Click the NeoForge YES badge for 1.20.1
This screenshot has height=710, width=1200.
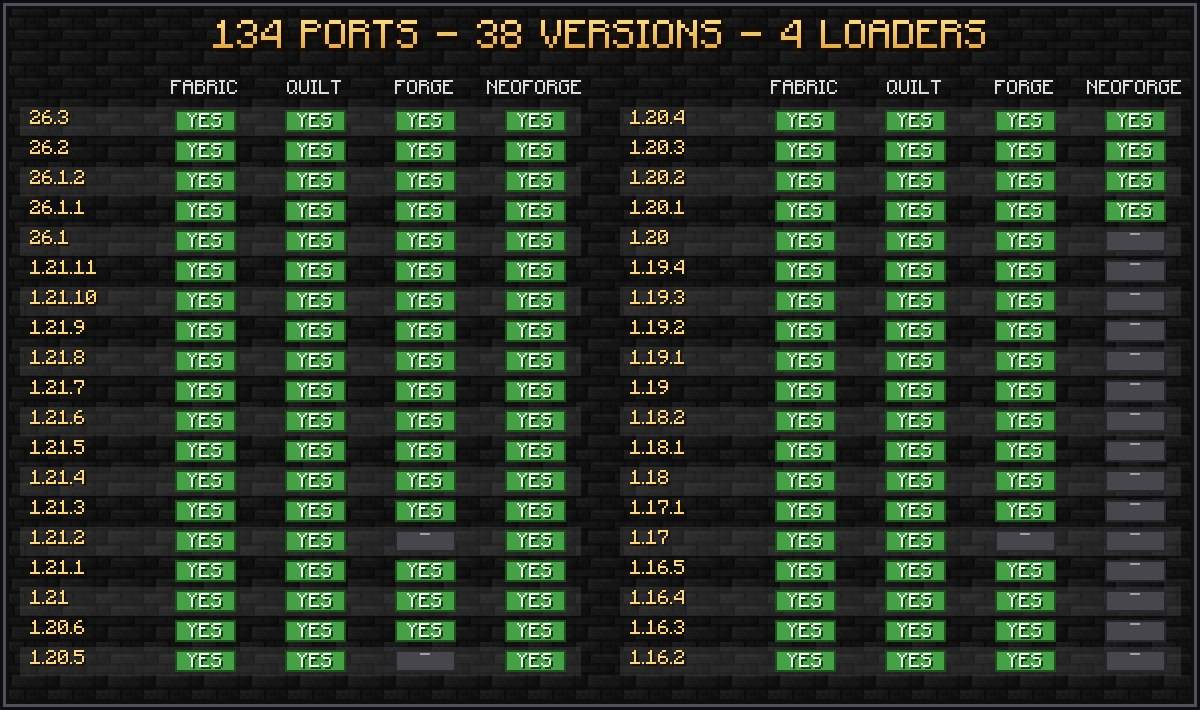click(1135, 211)
